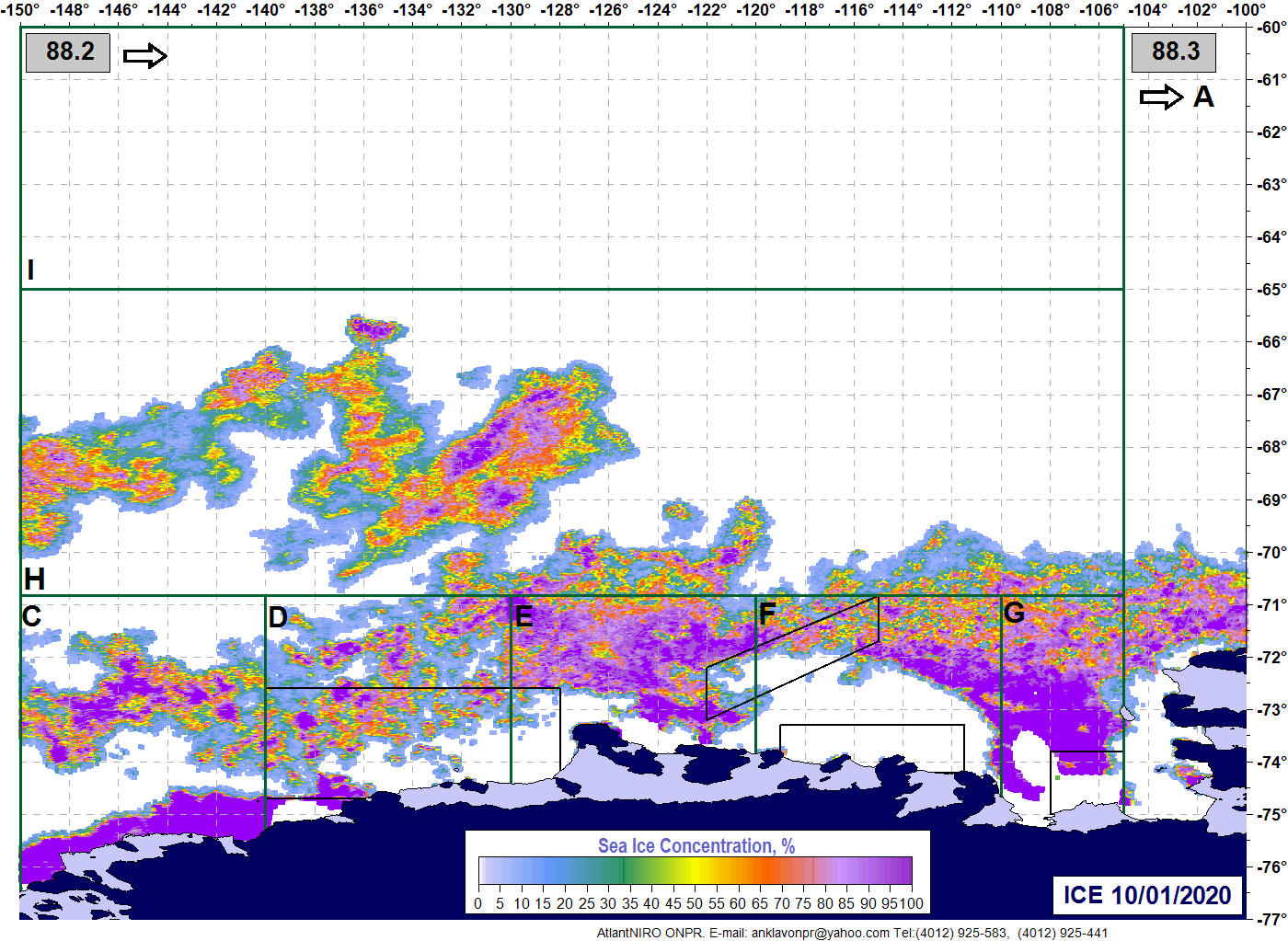Image resolution: width=1288 pixels, height=941 pixels.
Task: Click the ICE 10/01/2020 date box
Action: click(1147, 895)
